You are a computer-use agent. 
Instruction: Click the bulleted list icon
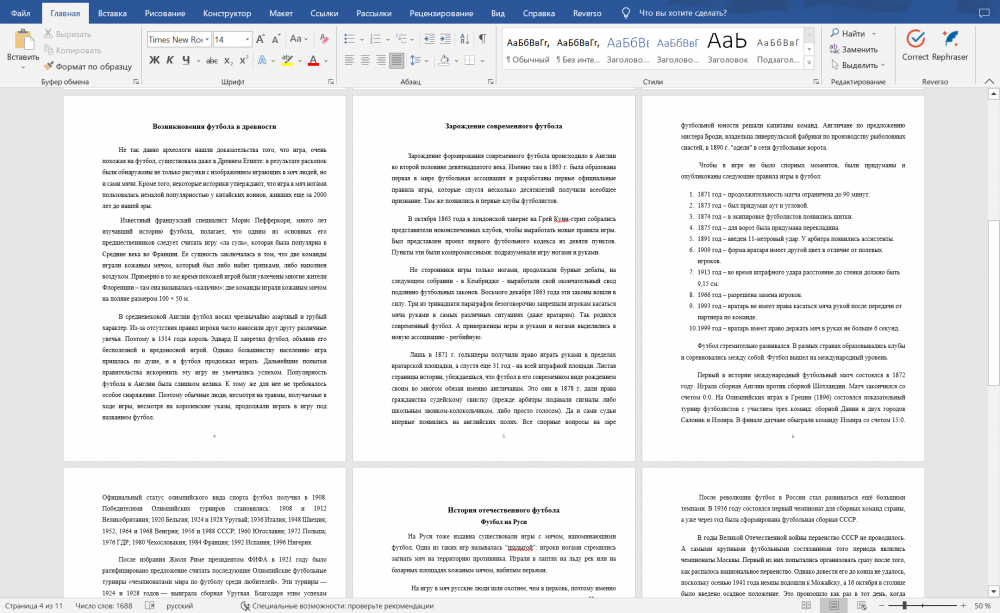[x=349, y=40]
